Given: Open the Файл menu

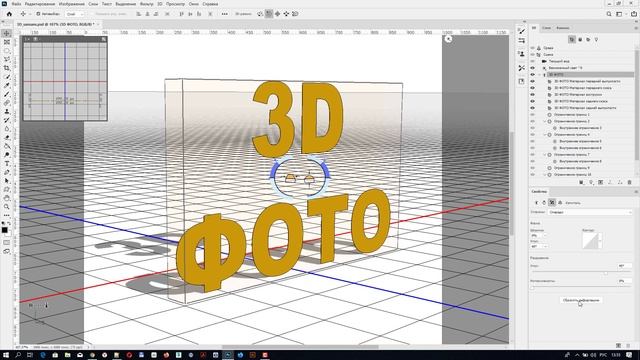Looking at the screenshot, I should [16, 4].
